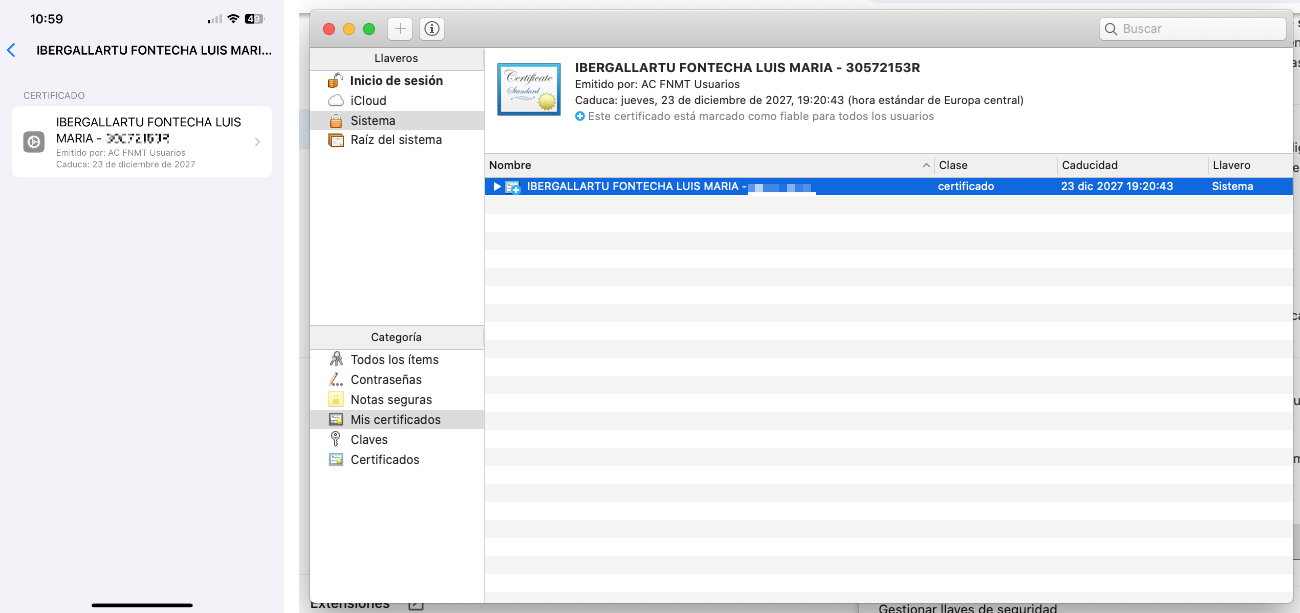
Task: Sort by the Nombre column header
Action: click(709, 165)
